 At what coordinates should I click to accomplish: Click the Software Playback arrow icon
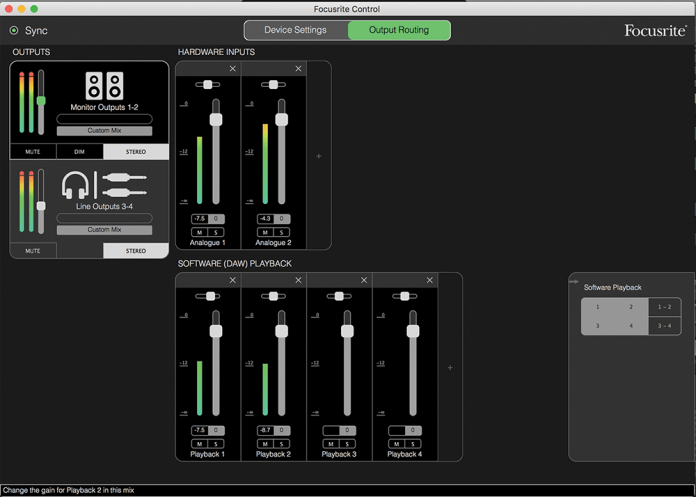(574, 282)
